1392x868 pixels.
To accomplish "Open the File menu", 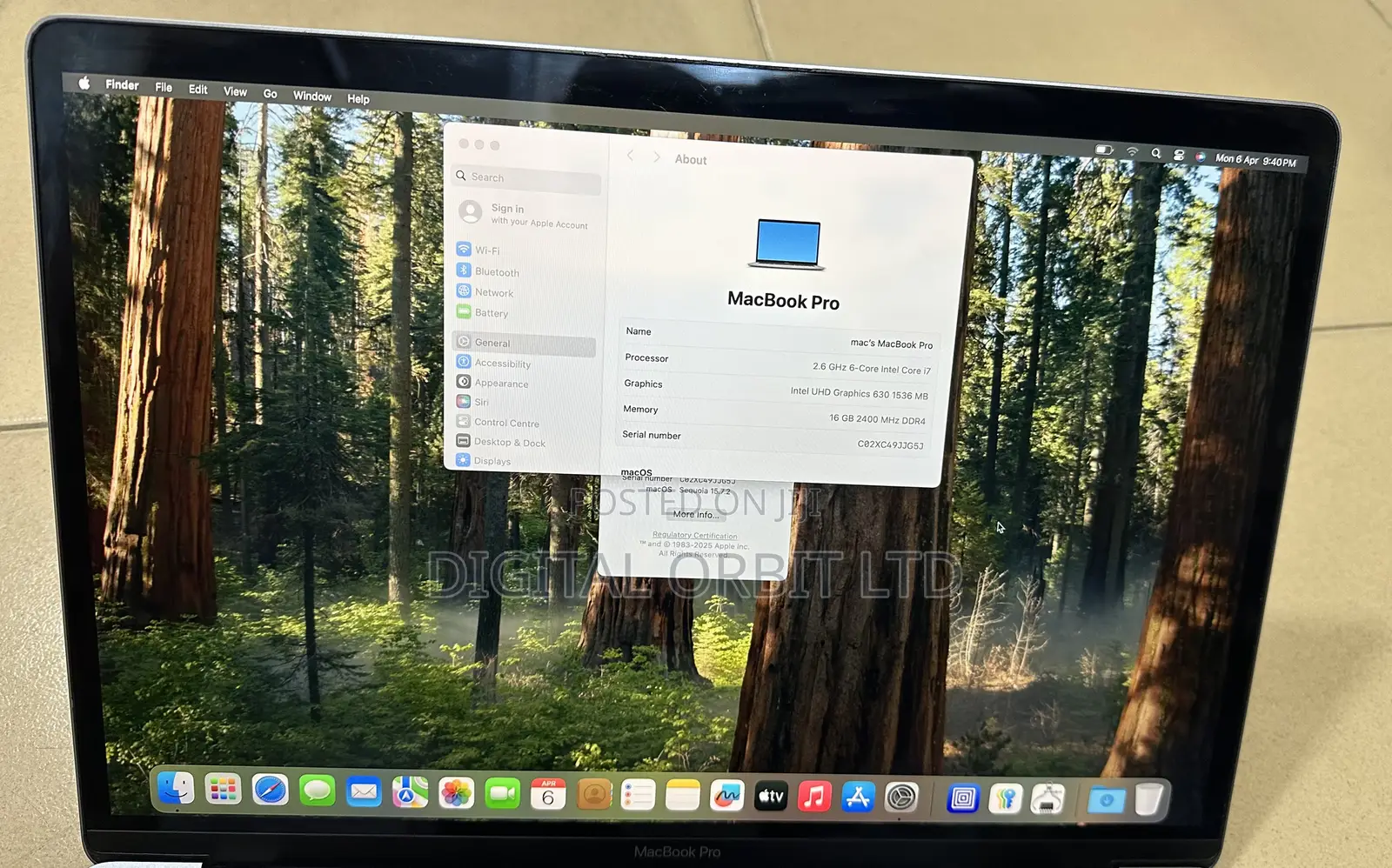I will point(164,87).
